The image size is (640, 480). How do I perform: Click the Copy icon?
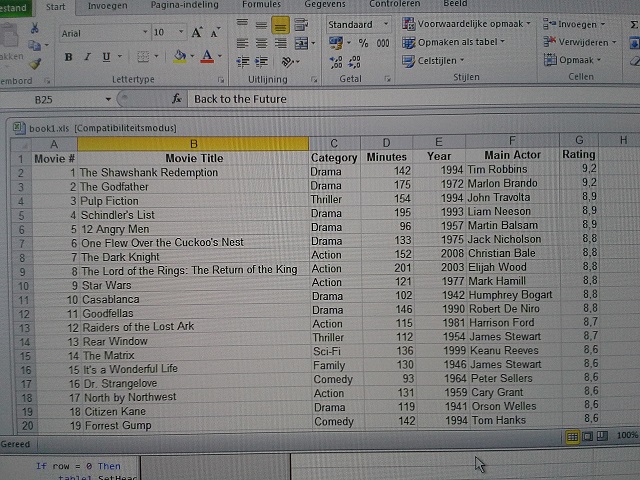[x=34, y=45]
